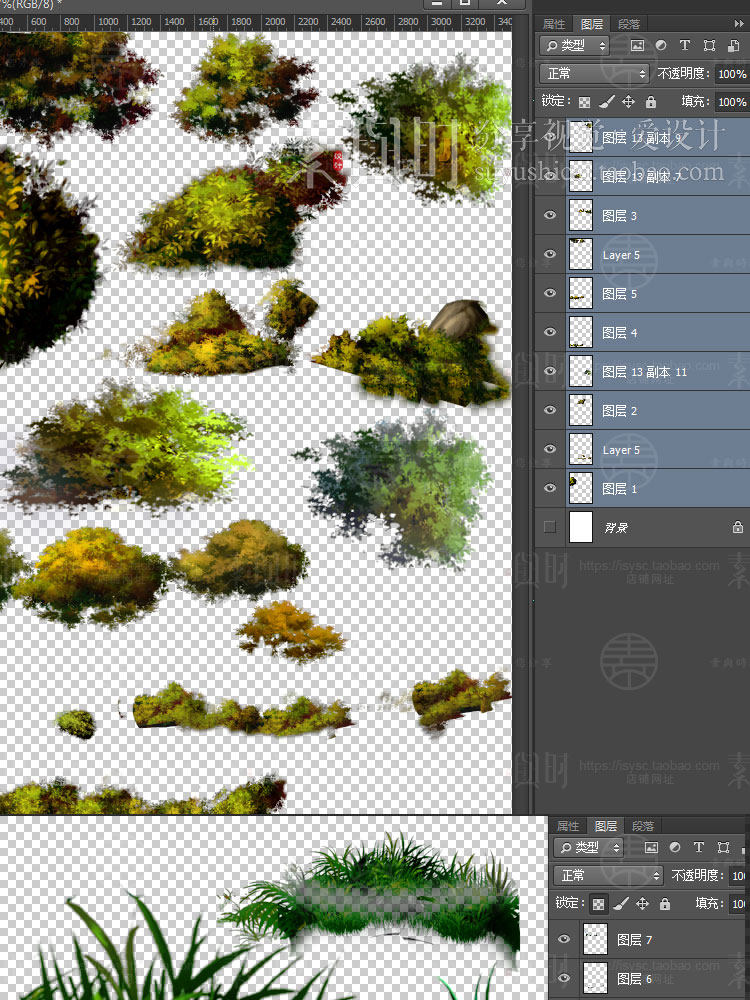The image size is (750, 1000).
Task: Click 不透明度 value field in lower panel
Action: (x=739, y=875)
